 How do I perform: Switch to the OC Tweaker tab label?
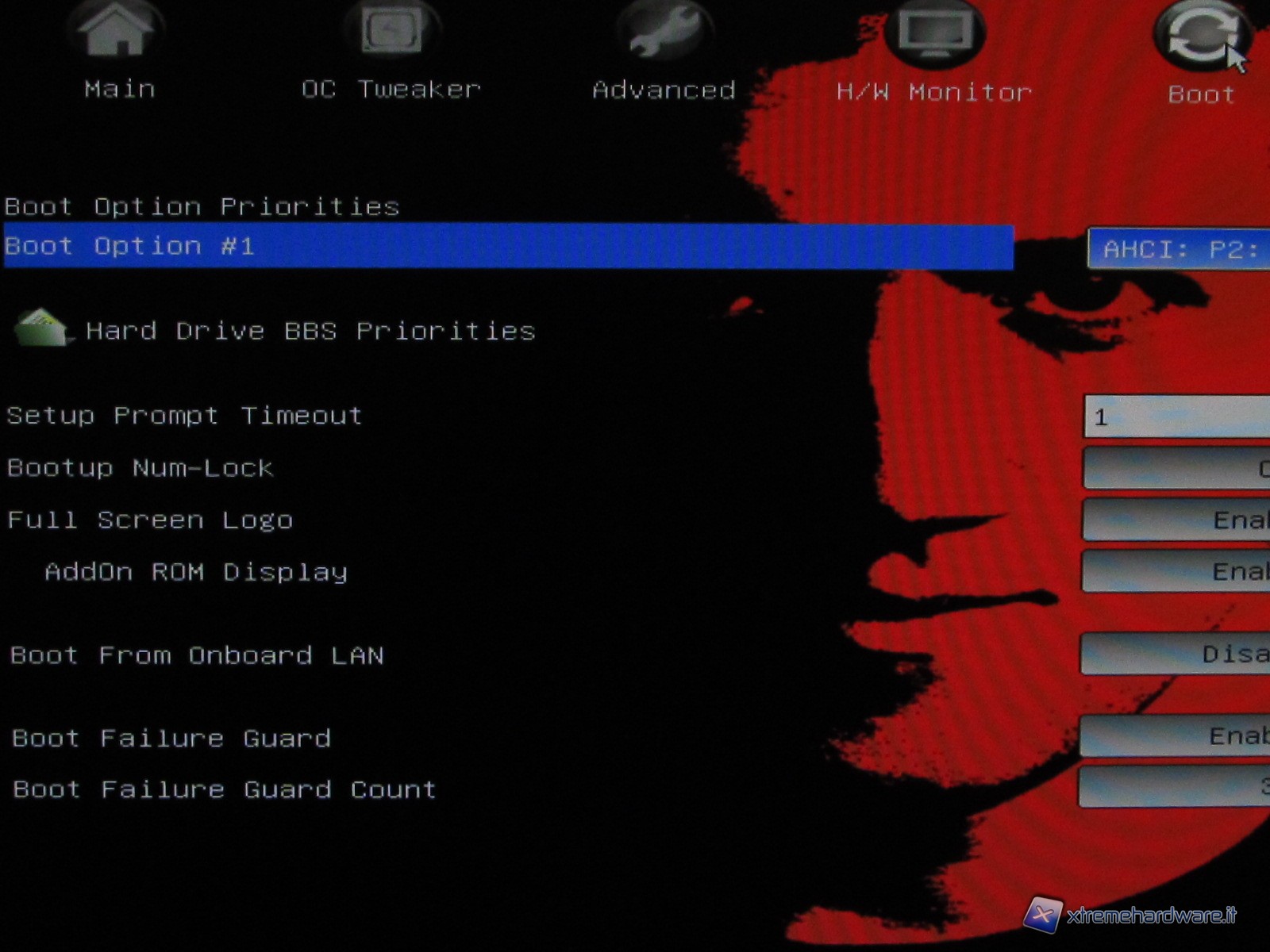(x=391, y=89)
